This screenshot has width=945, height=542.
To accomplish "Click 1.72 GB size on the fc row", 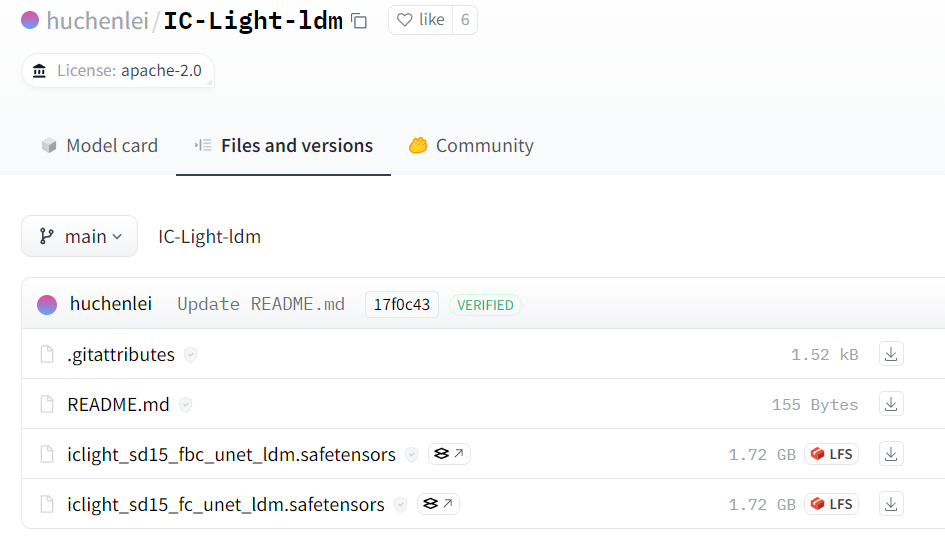I will coord(762,505).
